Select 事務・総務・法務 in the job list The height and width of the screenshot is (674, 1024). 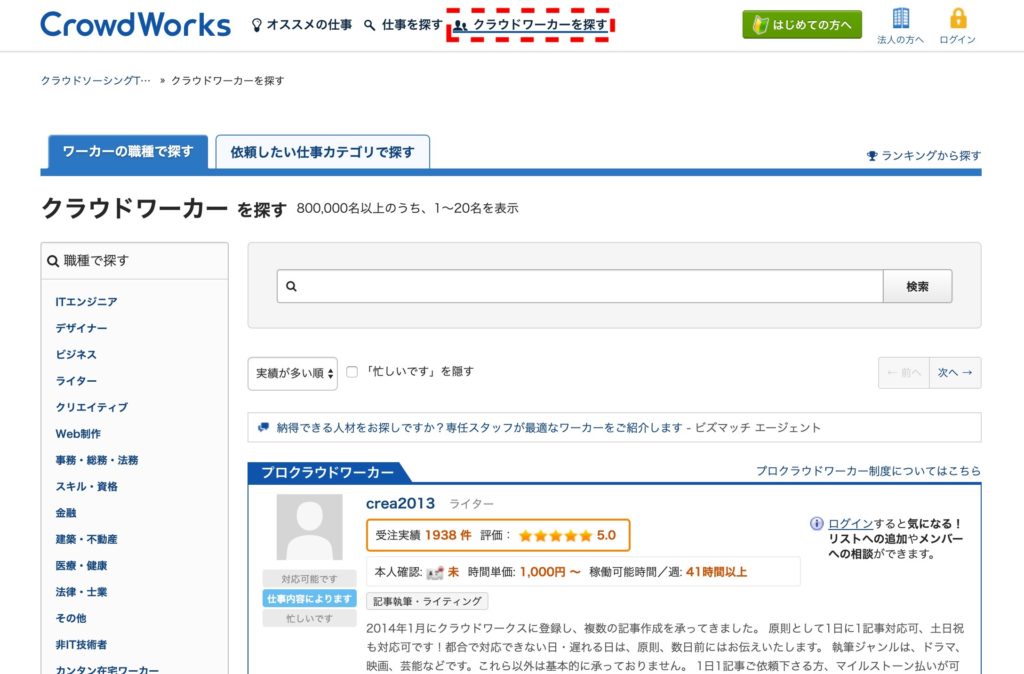click(x=97, y=460)
